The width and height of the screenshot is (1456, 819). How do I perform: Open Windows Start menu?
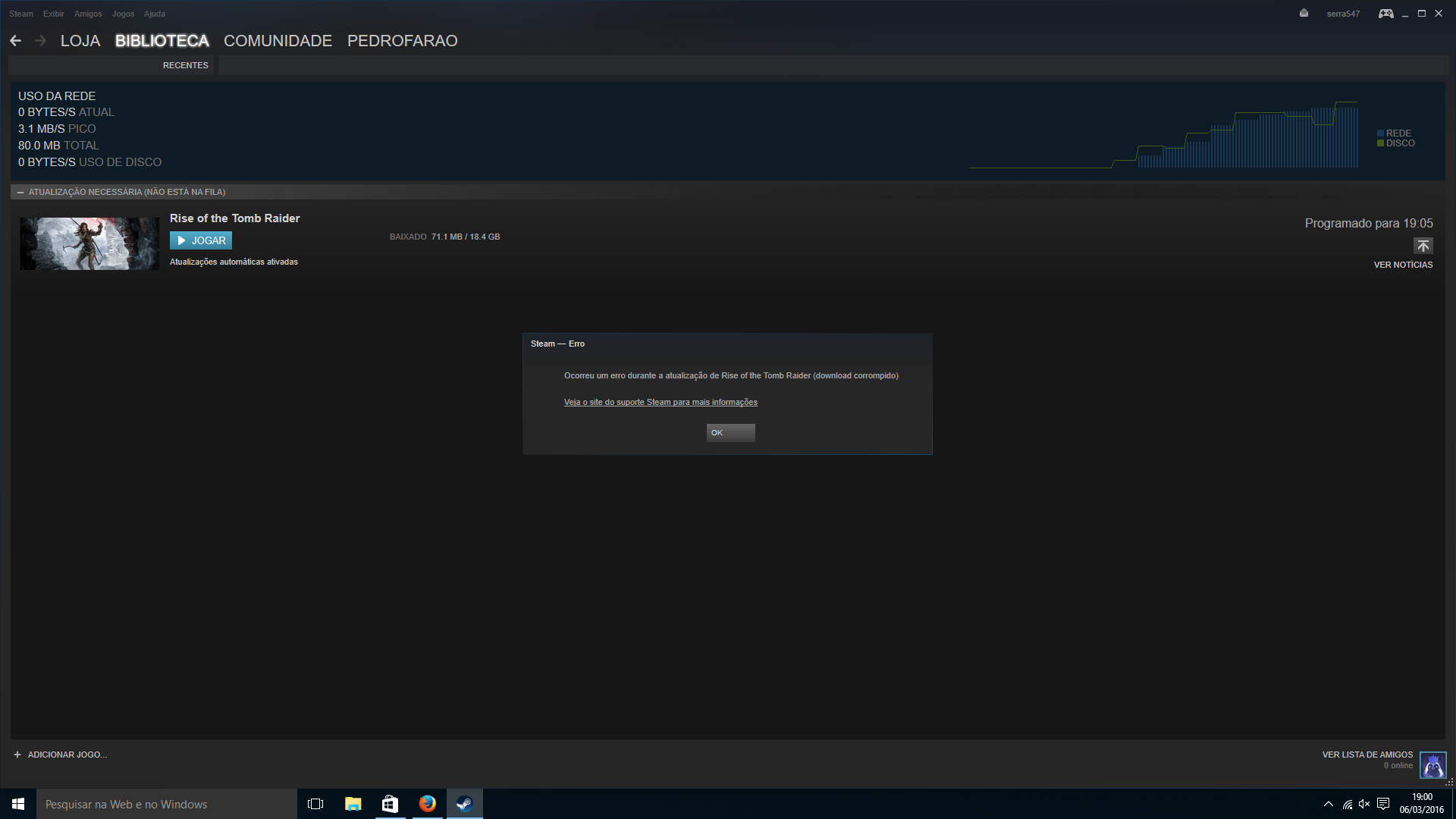click(18, 804)
